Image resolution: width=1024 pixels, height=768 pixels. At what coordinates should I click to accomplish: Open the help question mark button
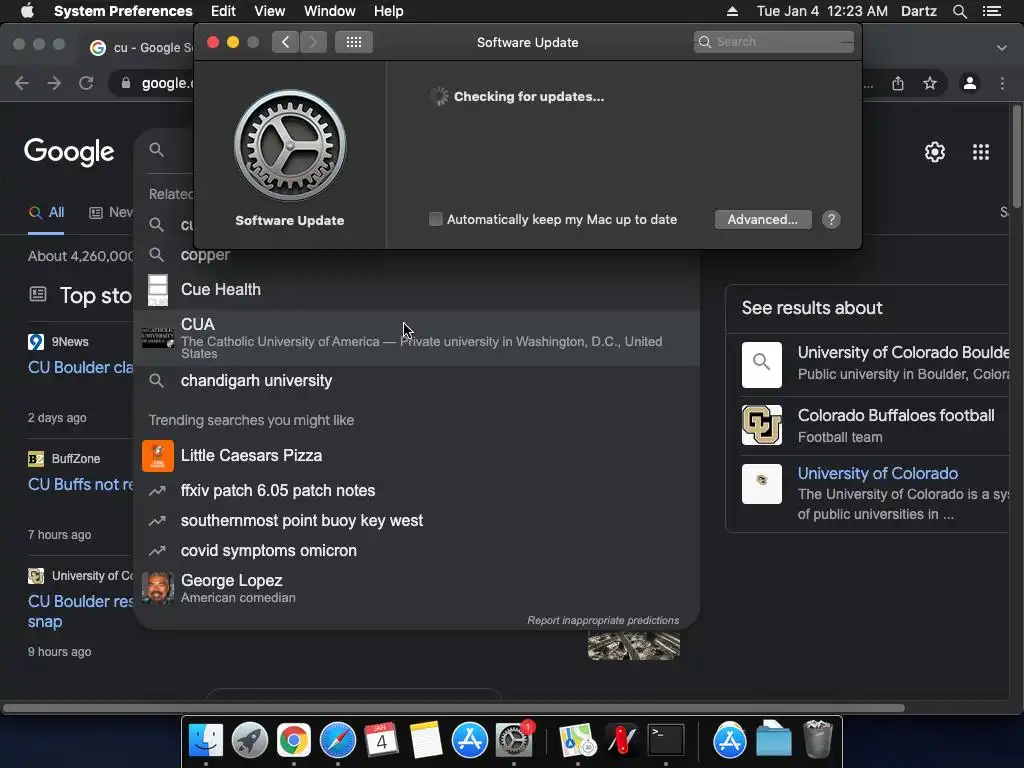coord(831,219)
